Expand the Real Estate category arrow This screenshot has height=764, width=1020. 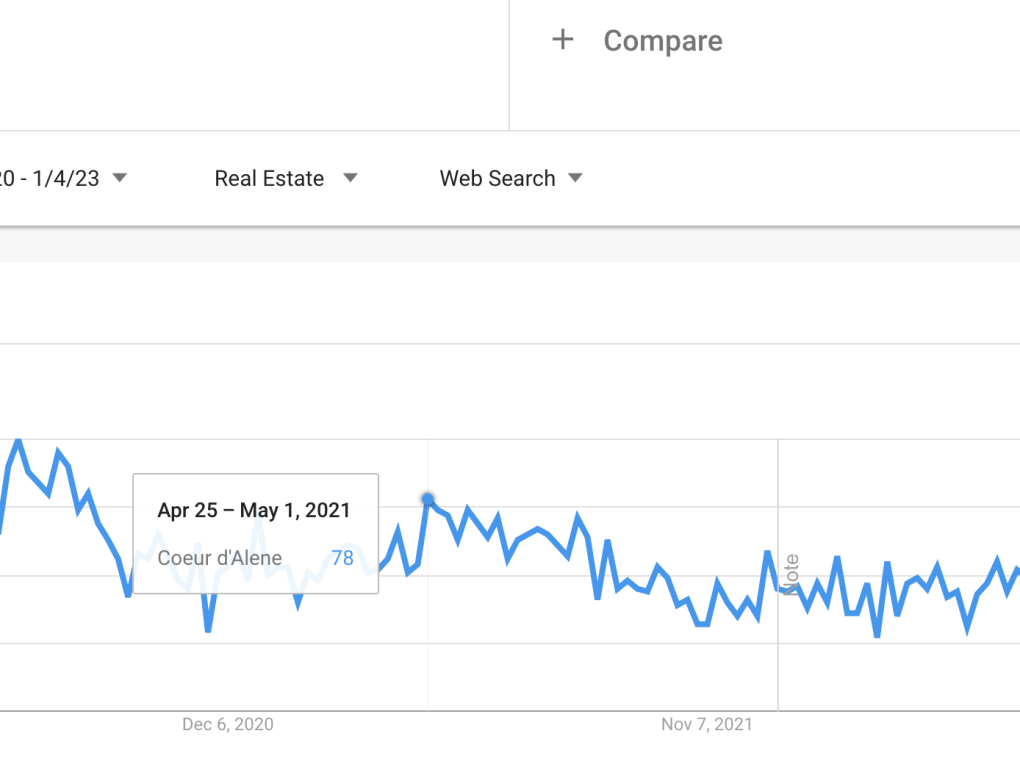click(350, 178)
